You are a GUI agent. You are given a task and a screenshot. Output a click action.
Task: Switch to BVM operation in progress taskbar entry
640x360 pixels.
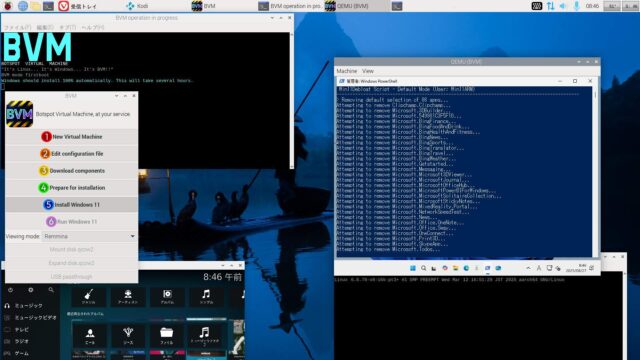(x=290, y=6)
